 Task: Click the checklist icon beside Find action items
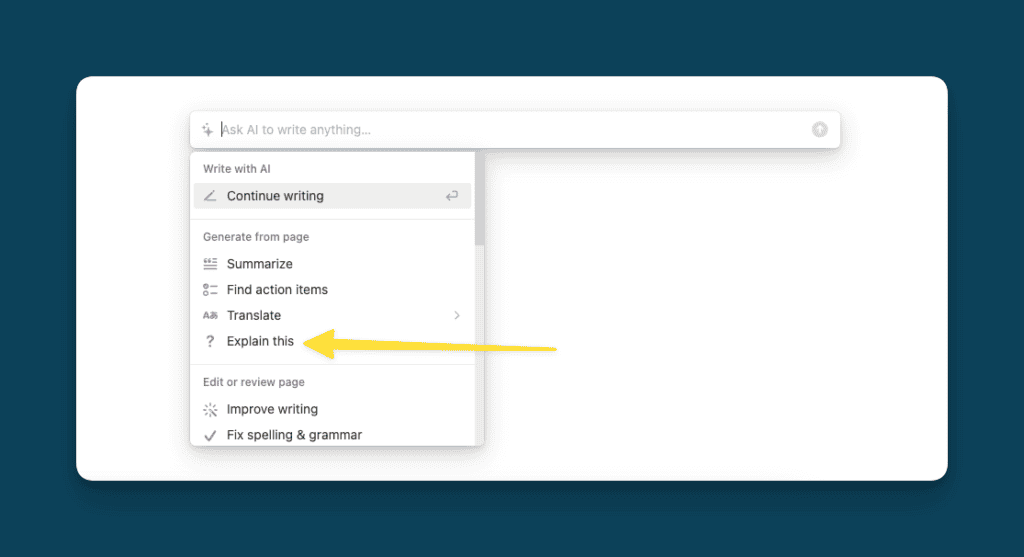tap(210, 290)
